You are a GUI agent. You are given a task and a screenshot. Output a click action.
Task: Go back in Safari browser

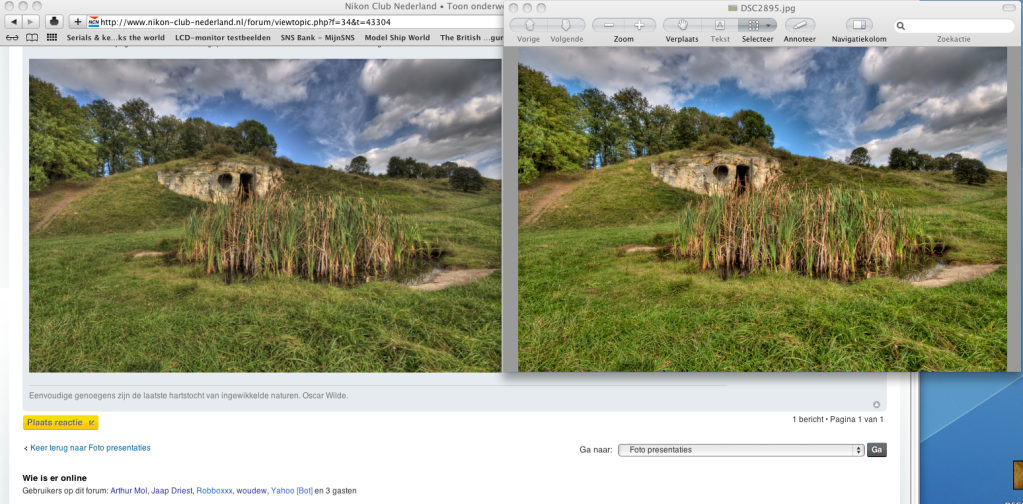(14, 21)
